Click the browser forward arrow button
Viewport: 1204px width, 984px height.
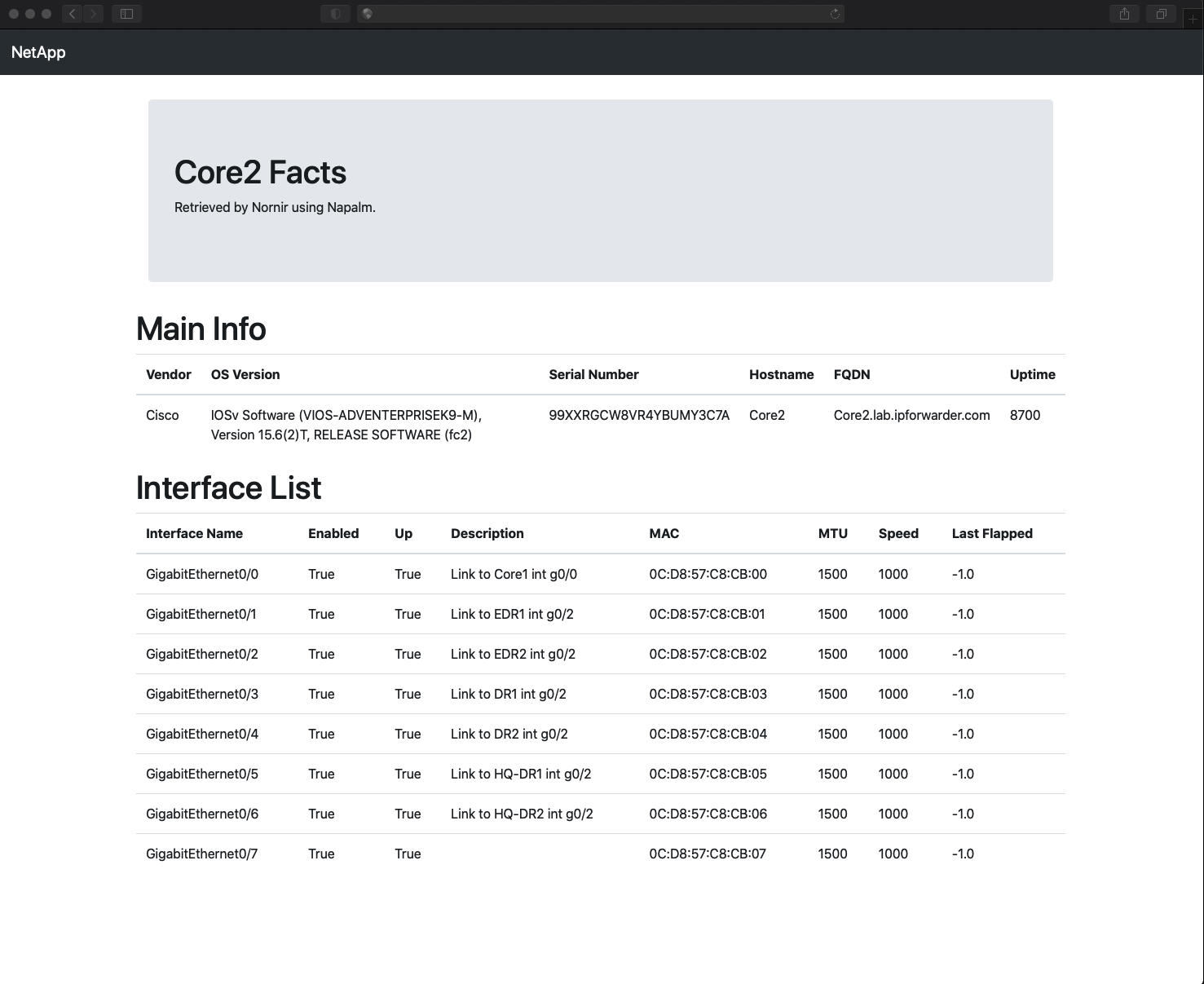point(94,13)
